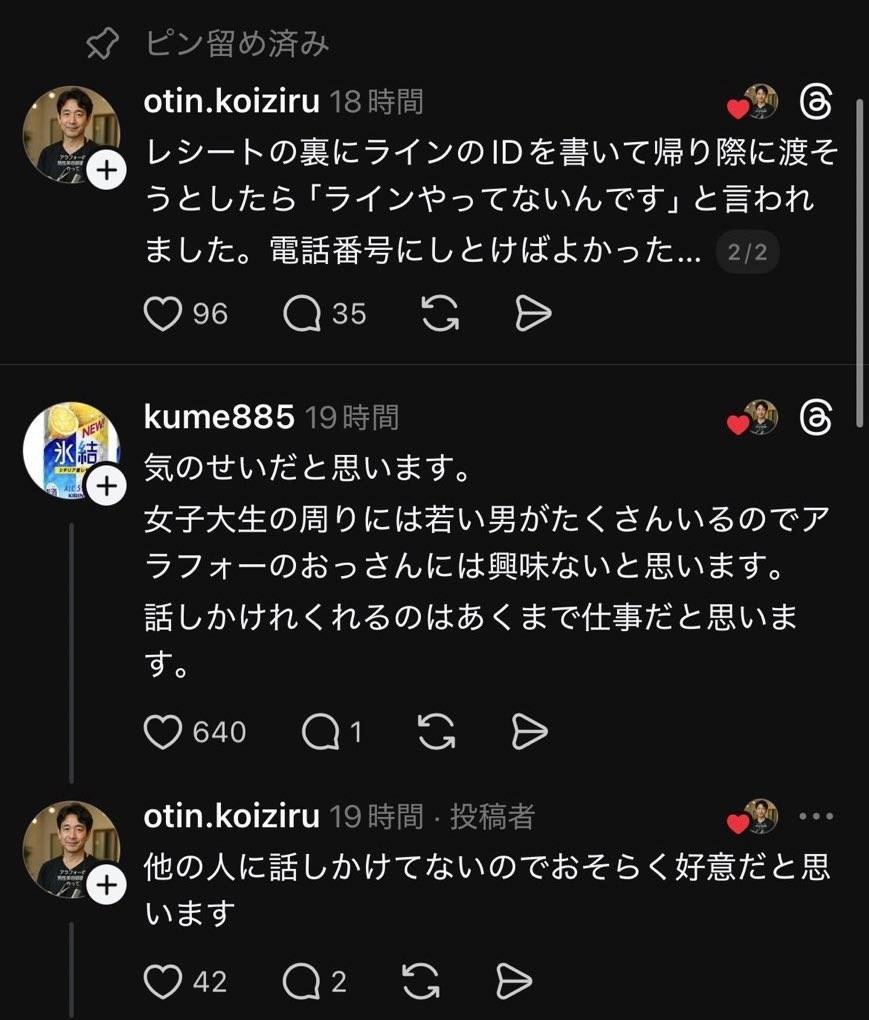Open the 2/2 thread indicator badge

[x=747, y=254]
